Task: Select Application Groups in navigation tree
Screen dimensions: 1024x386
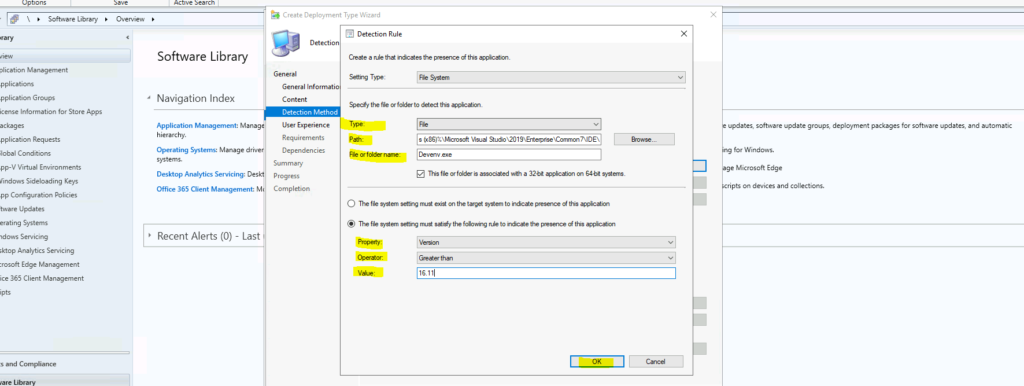Action: point(27,98)
